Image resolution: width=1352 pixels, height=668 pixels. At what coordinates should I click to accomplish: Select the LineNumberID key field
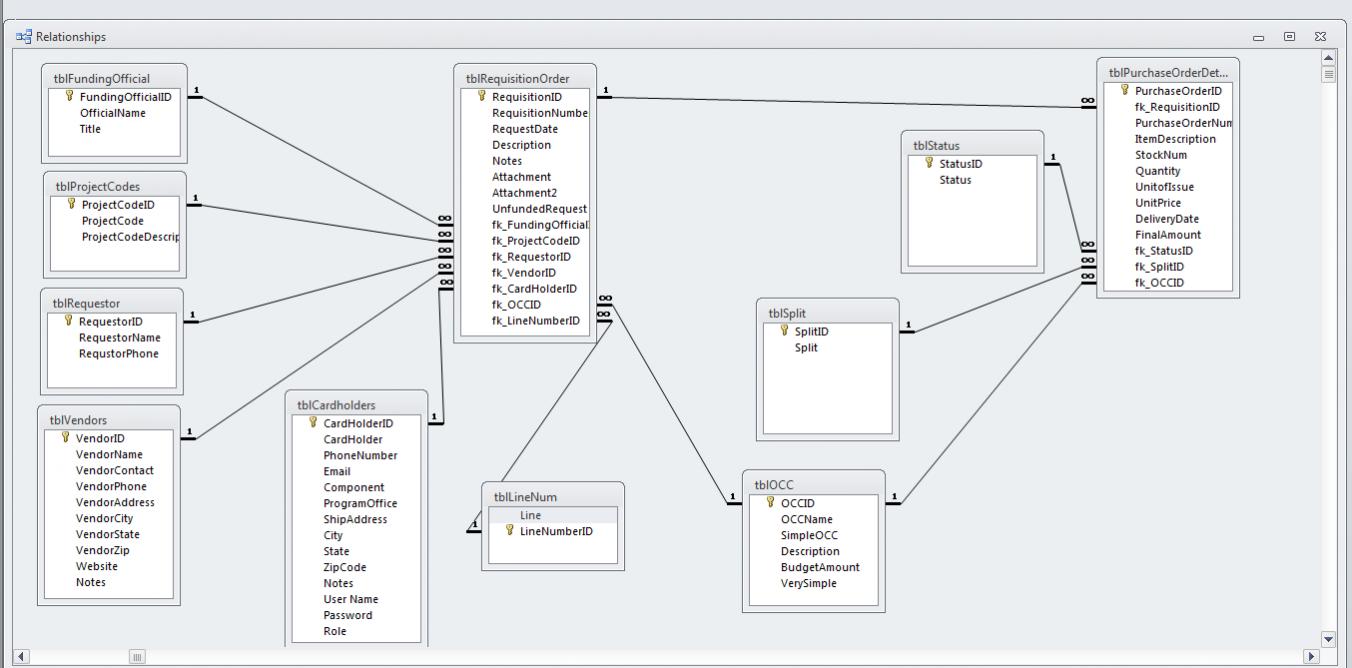pos(552,532)
